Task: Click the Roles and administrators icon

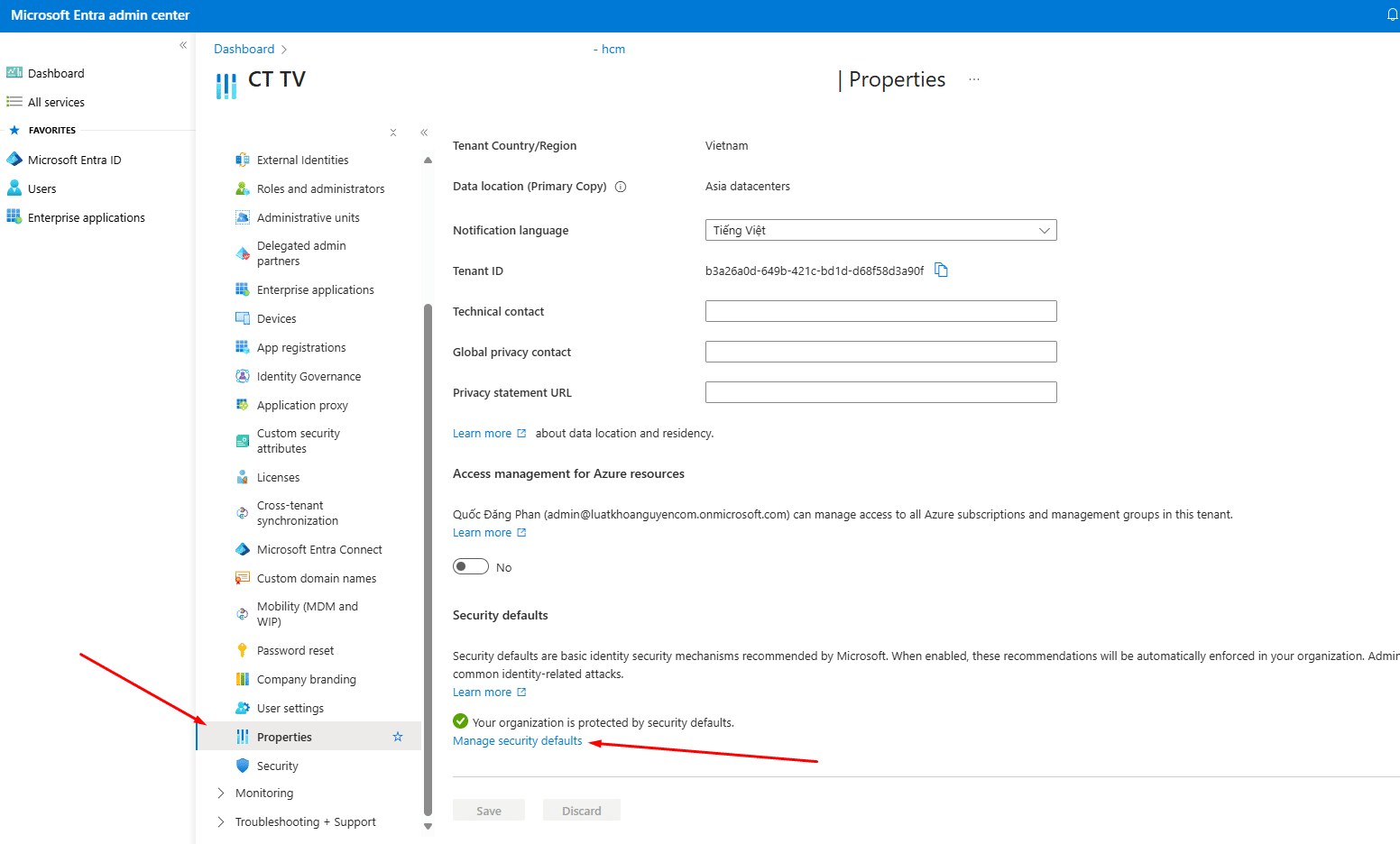Action: tap(243, 188)
